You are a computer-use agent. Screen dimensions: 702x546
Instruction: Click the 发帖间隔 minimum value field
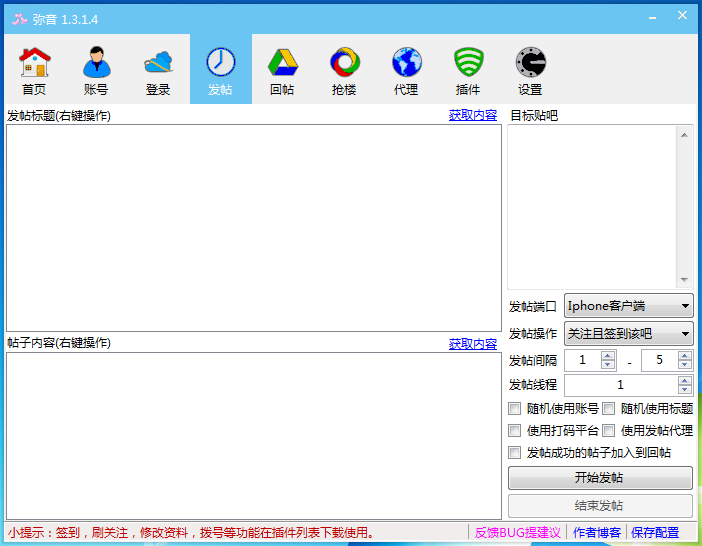pos(582,360)
